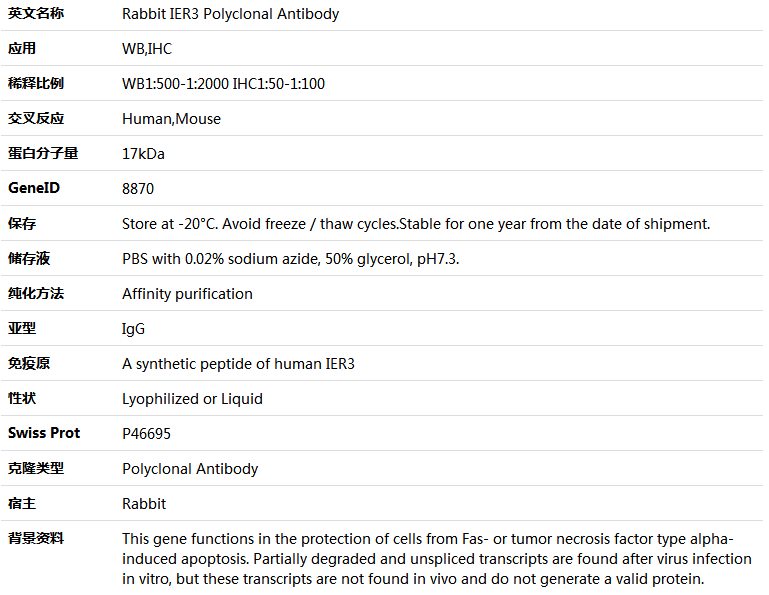This screenshot has width=769, height=595.
Task: Click the clone type value "Polyclonal Antibody"
Action: [190, 469]
